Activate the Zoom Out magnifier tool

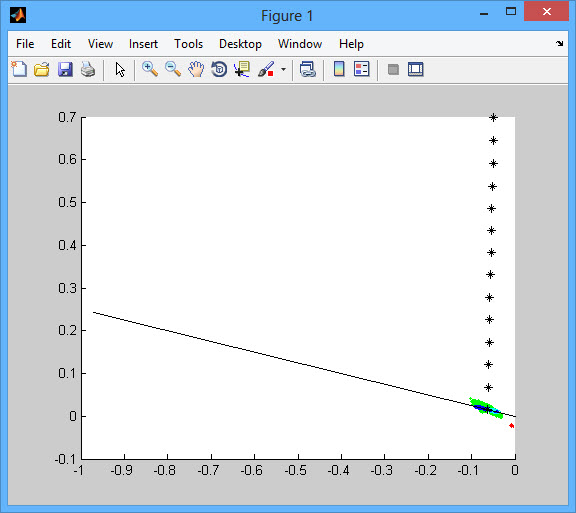[173, 69]
